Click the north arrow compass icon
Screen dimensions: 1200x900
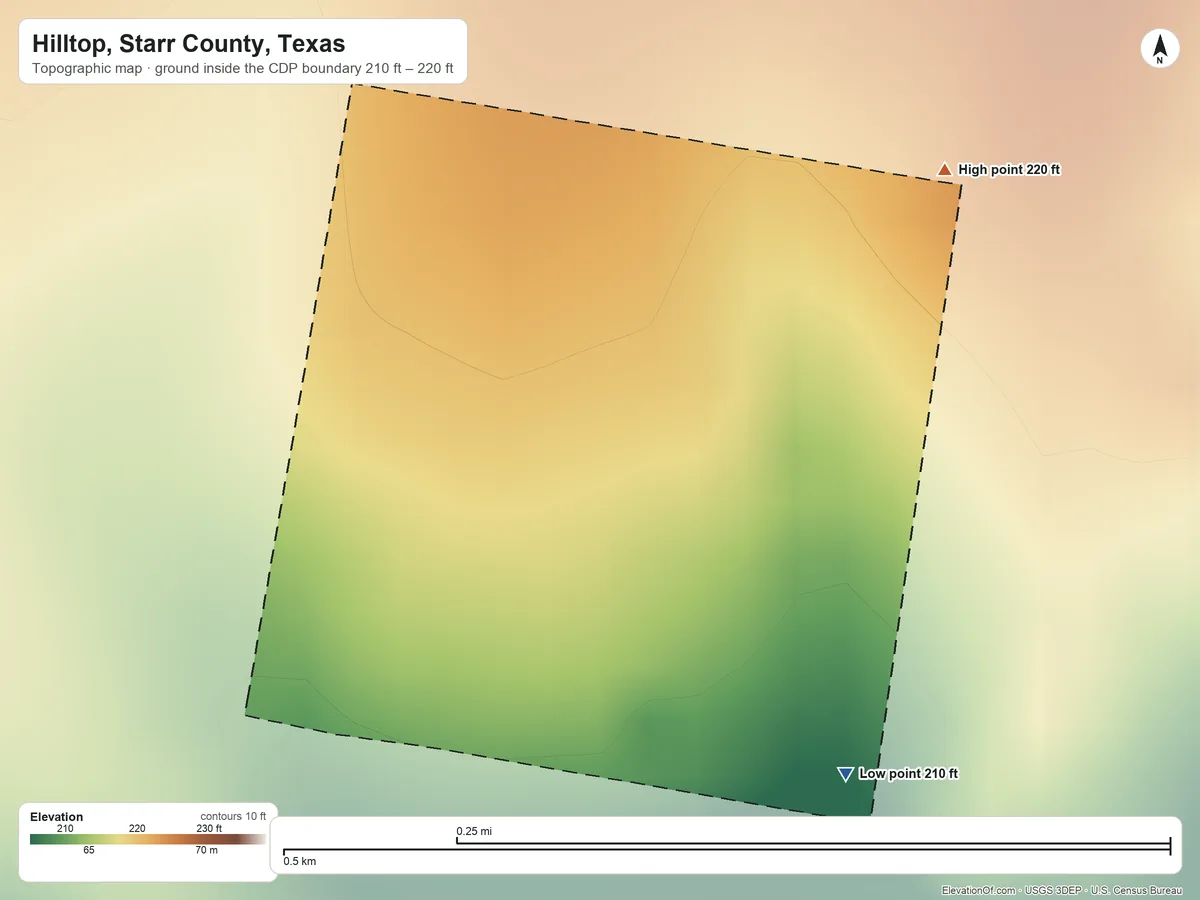pyautogui.click(x=1159, y=49)
